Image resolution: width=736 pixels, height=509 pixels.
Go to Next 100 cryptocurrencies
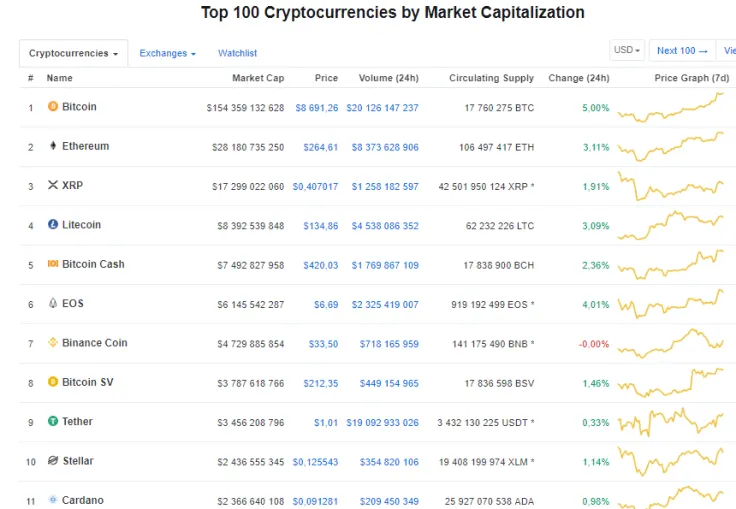click(x=682, y=50)
